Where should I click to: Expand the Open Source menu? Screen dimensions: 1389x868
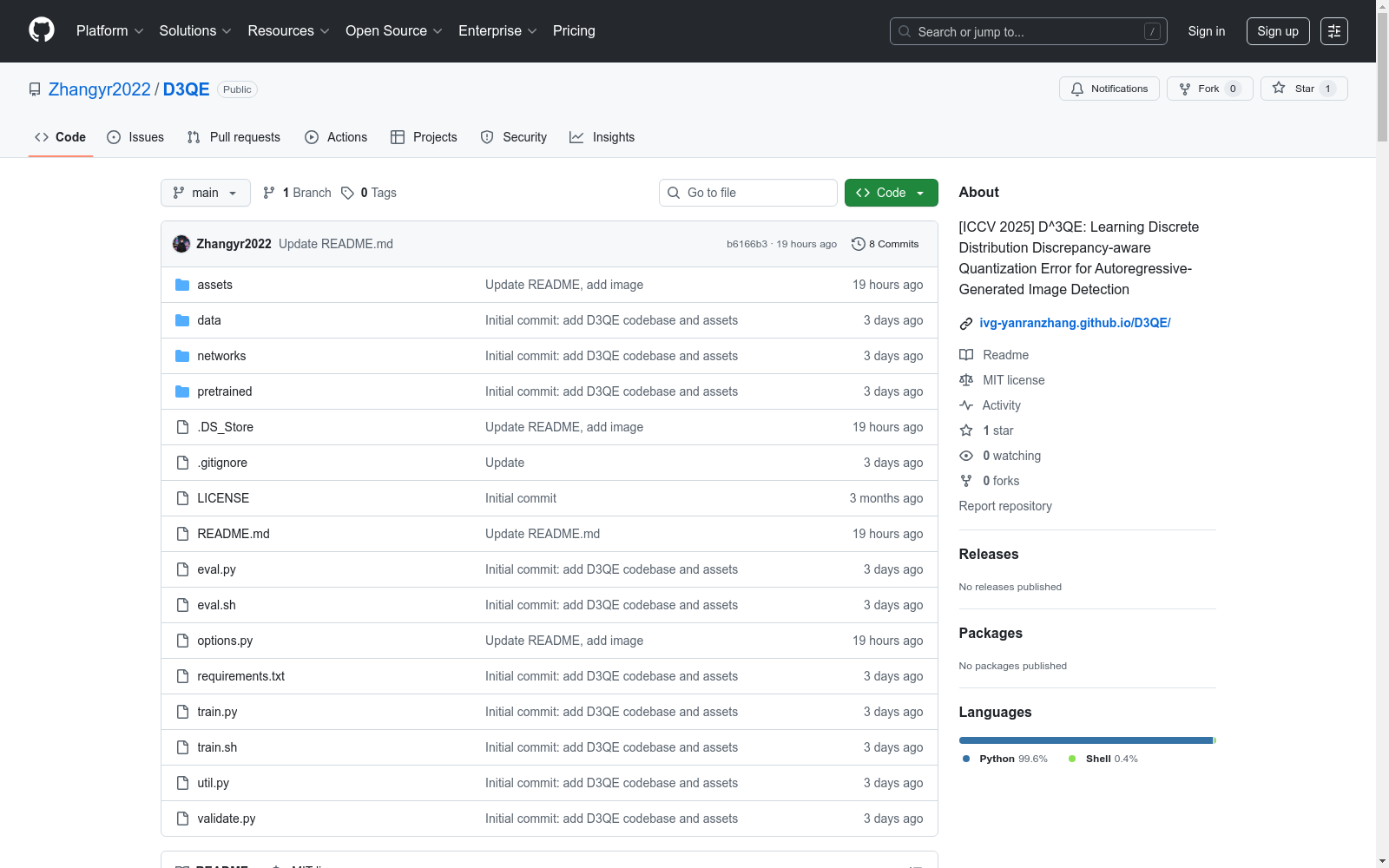[394, 31]
